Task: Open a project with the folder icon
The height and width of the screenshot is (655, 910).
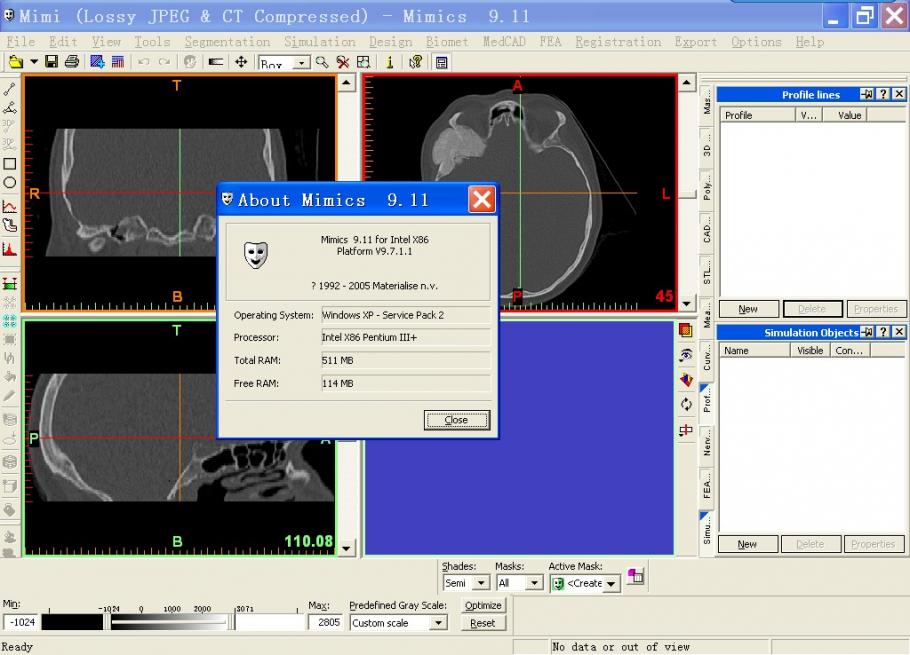Action: point(16,62)
